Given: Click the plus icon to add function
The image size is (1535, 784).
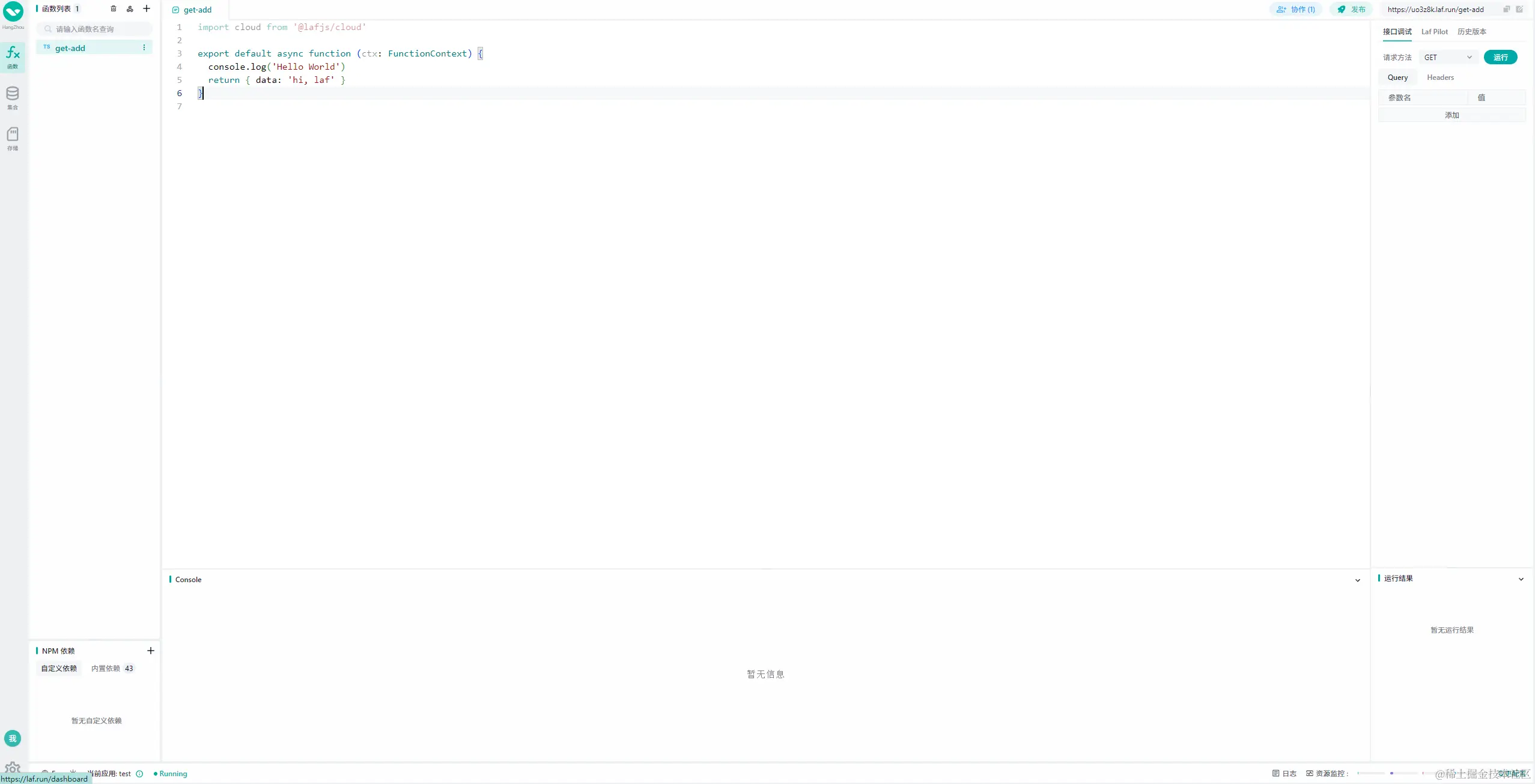Looking at the screenshot, I should pos(147,8).
